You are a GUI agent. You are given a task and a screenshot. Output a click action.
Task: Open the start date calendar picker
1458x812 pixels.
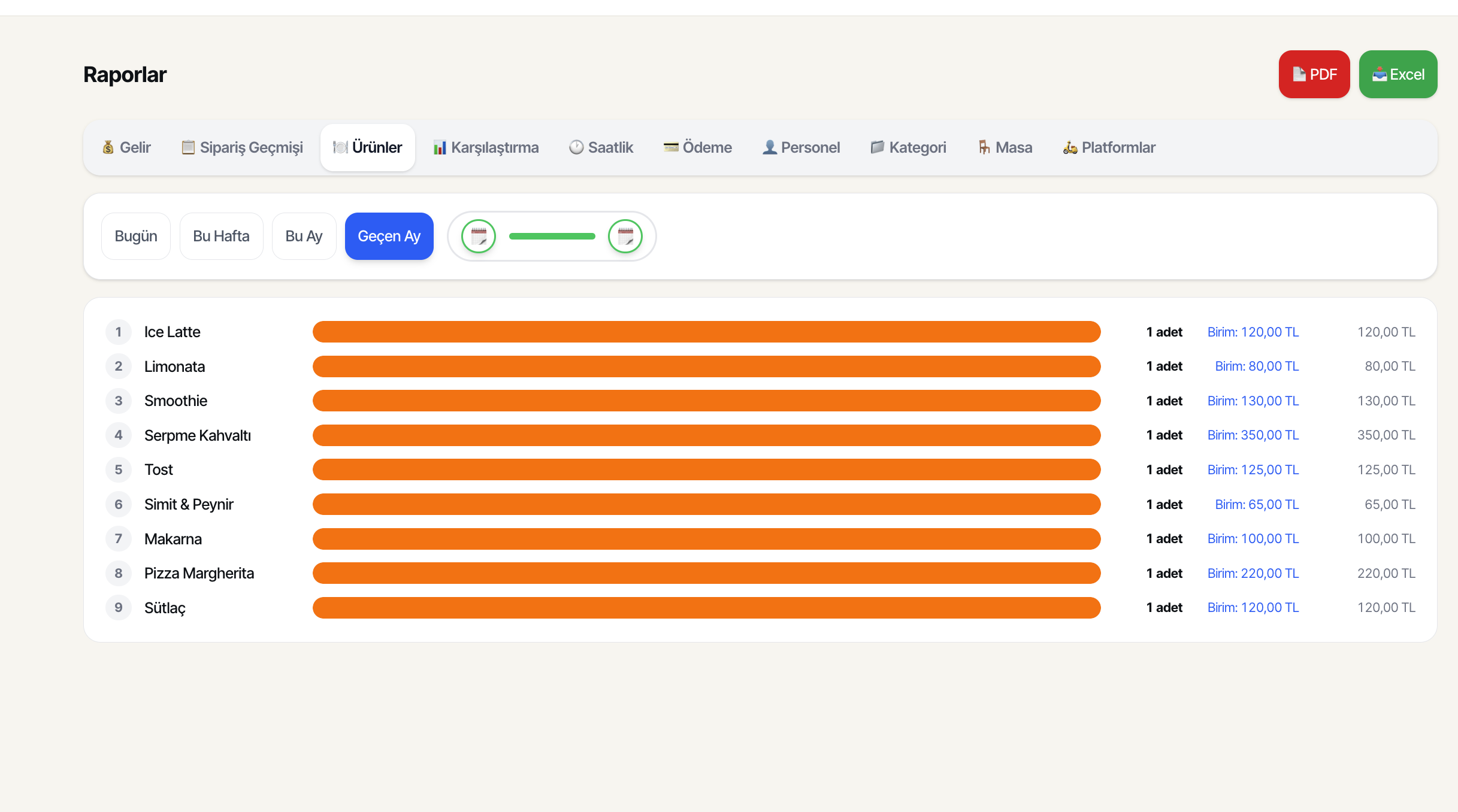pos(479,236)
